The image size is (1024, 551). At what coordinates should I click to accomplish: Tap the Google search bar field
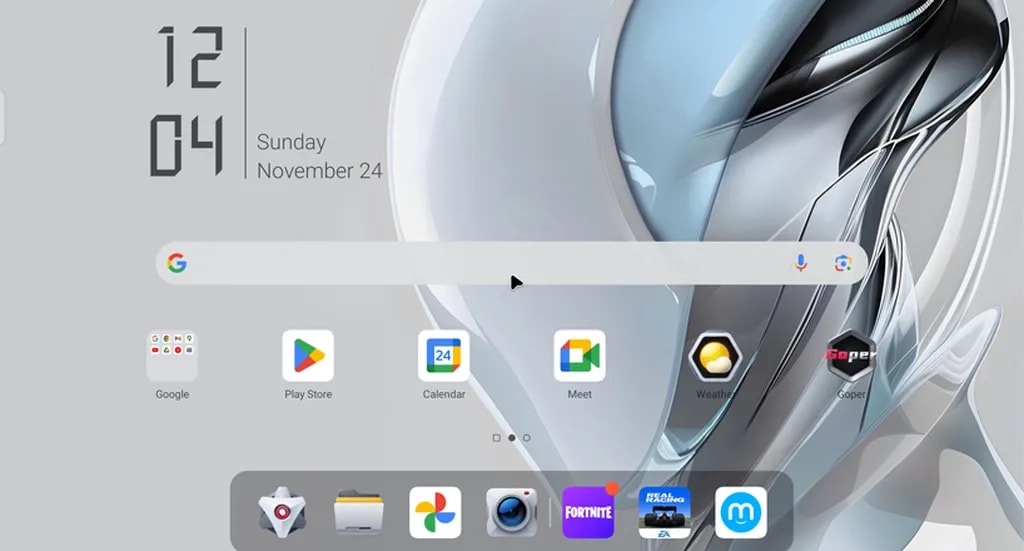(480, 263)
